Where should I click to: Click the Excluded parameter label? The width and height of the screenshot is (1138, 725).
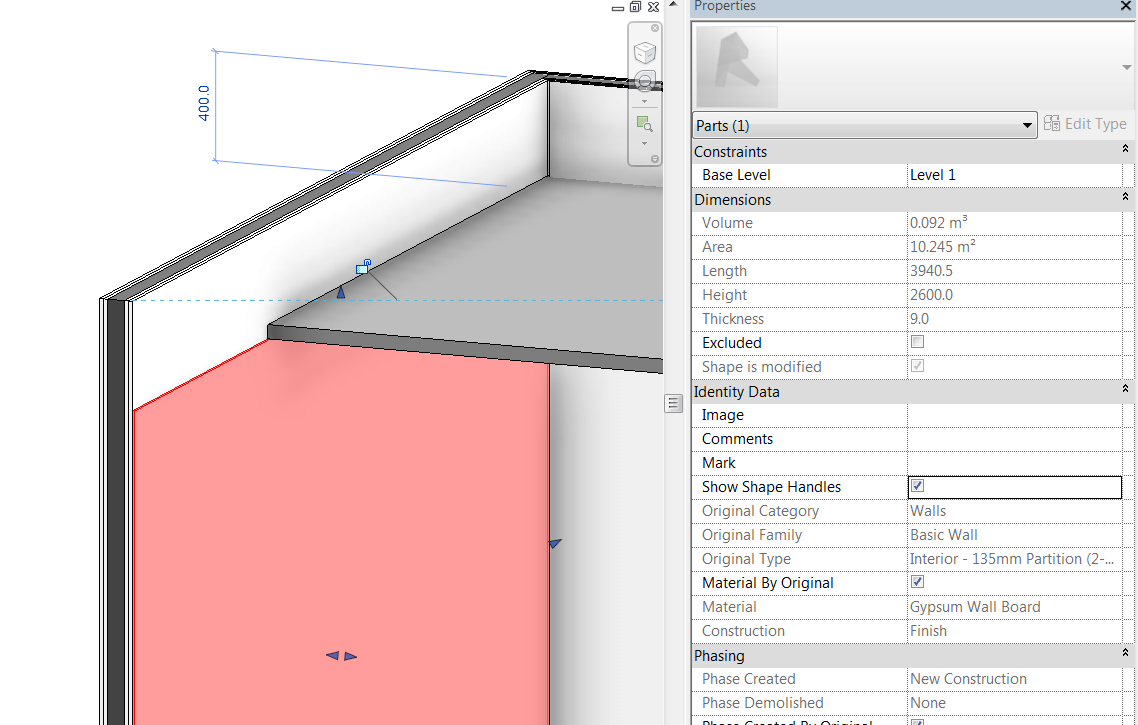[732, 343]
